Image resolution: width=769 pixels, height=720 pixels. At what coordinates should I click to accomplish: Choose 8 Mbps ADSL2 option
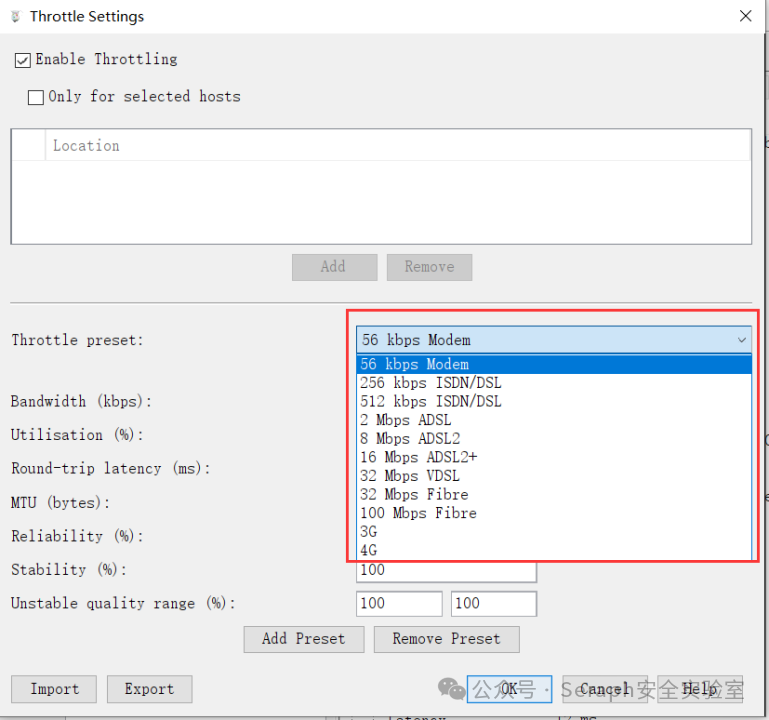tap(554, 439)
